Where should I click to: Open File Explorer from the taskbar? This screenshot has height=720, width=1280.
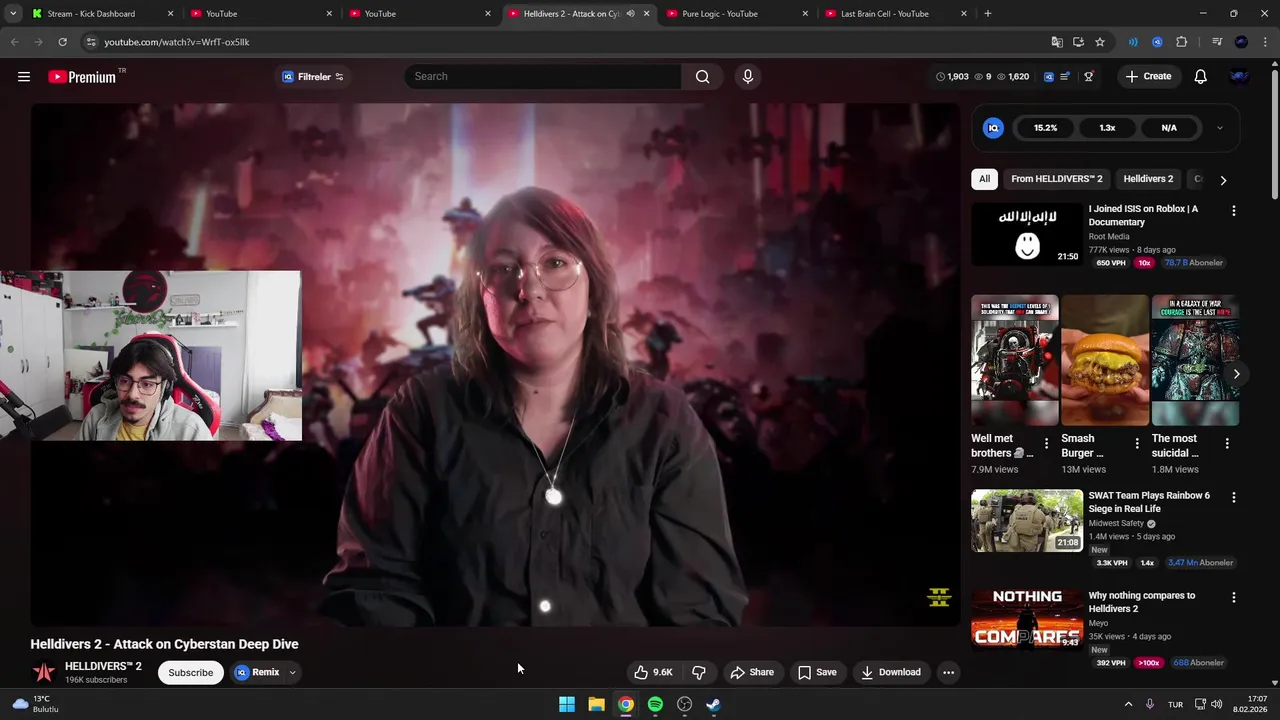tap(596, 704)
